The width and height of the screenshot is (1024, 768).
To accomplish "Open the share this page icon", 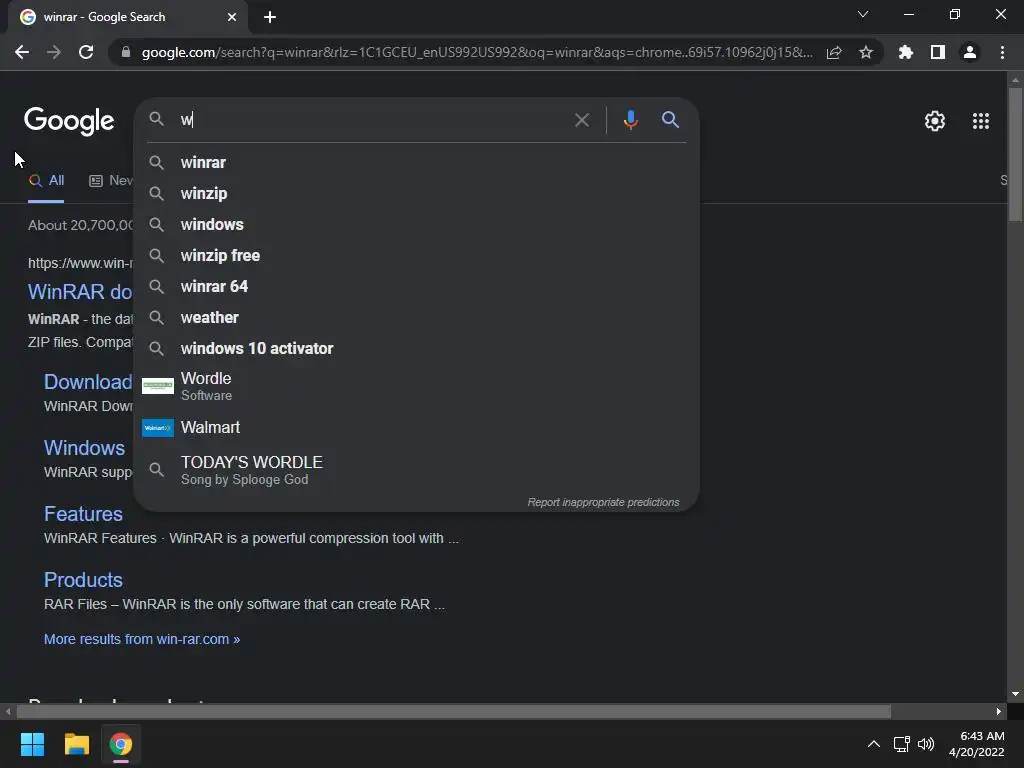I will click(x=834, y=53).
